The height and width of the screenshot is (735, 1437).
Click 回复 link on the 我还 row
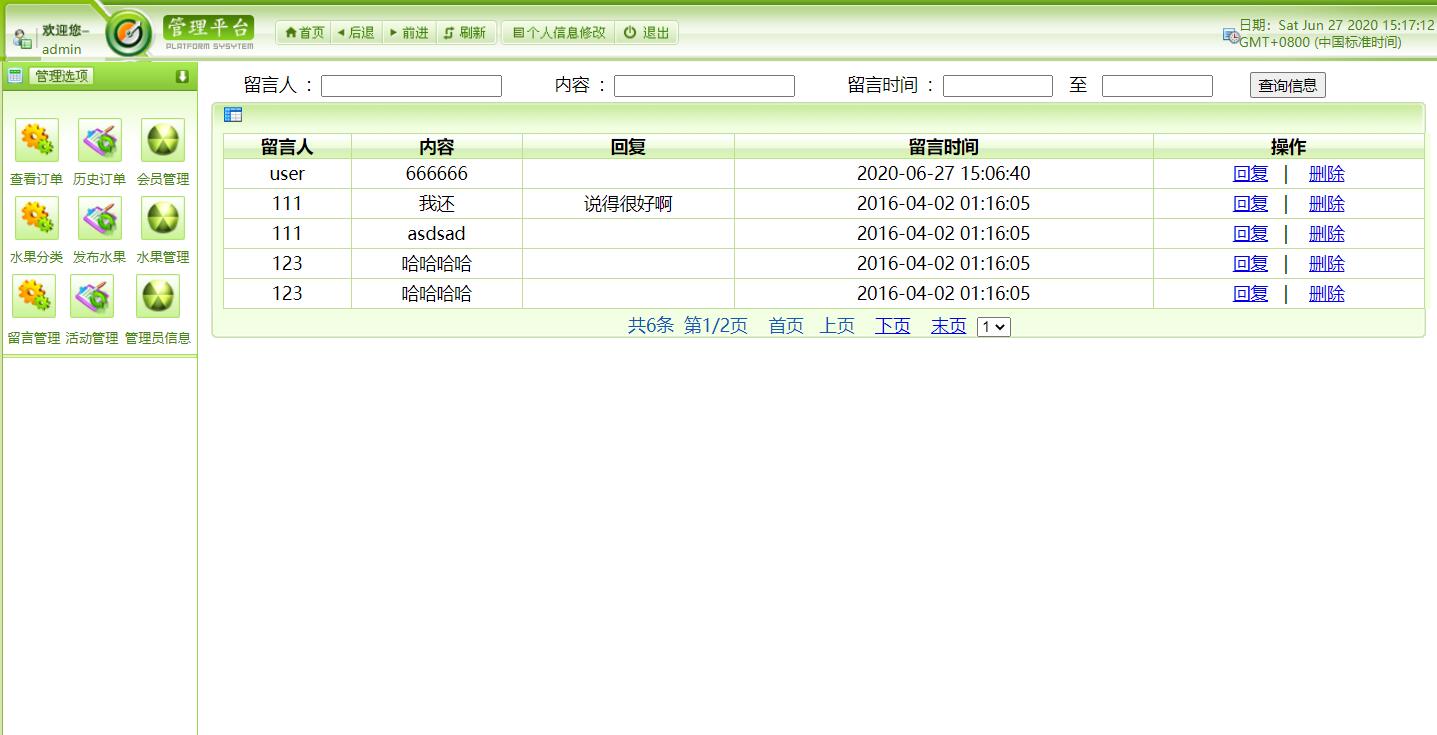(1250, 204)
